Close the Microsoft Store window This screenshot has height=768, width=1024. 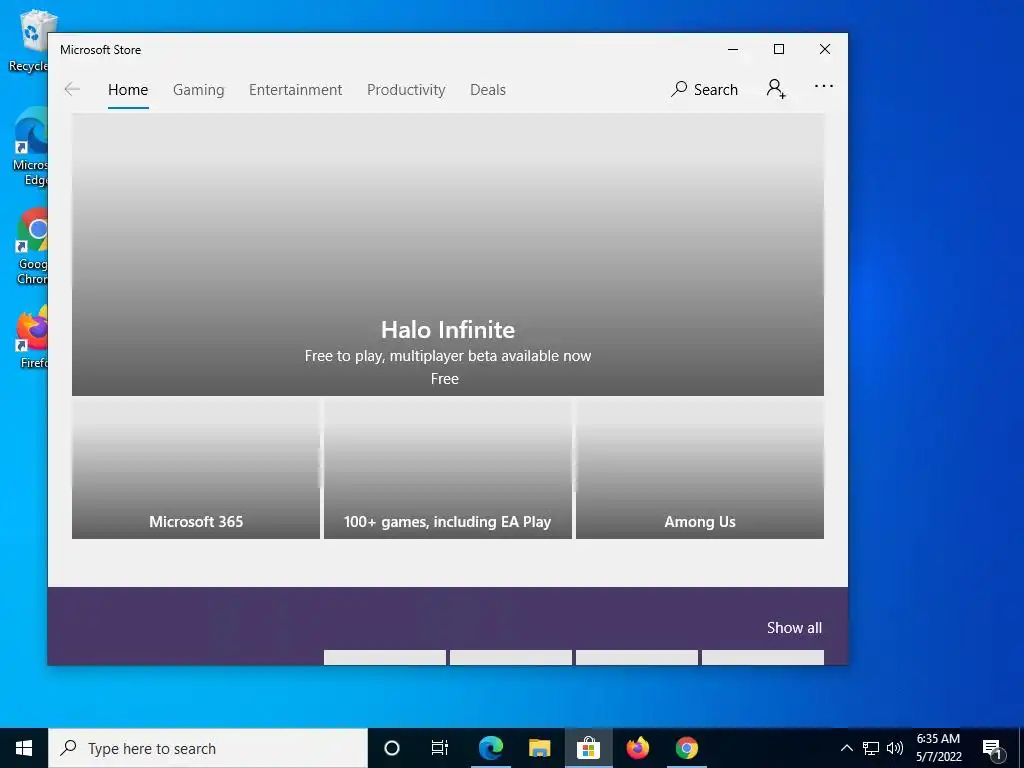coord(825,50)
